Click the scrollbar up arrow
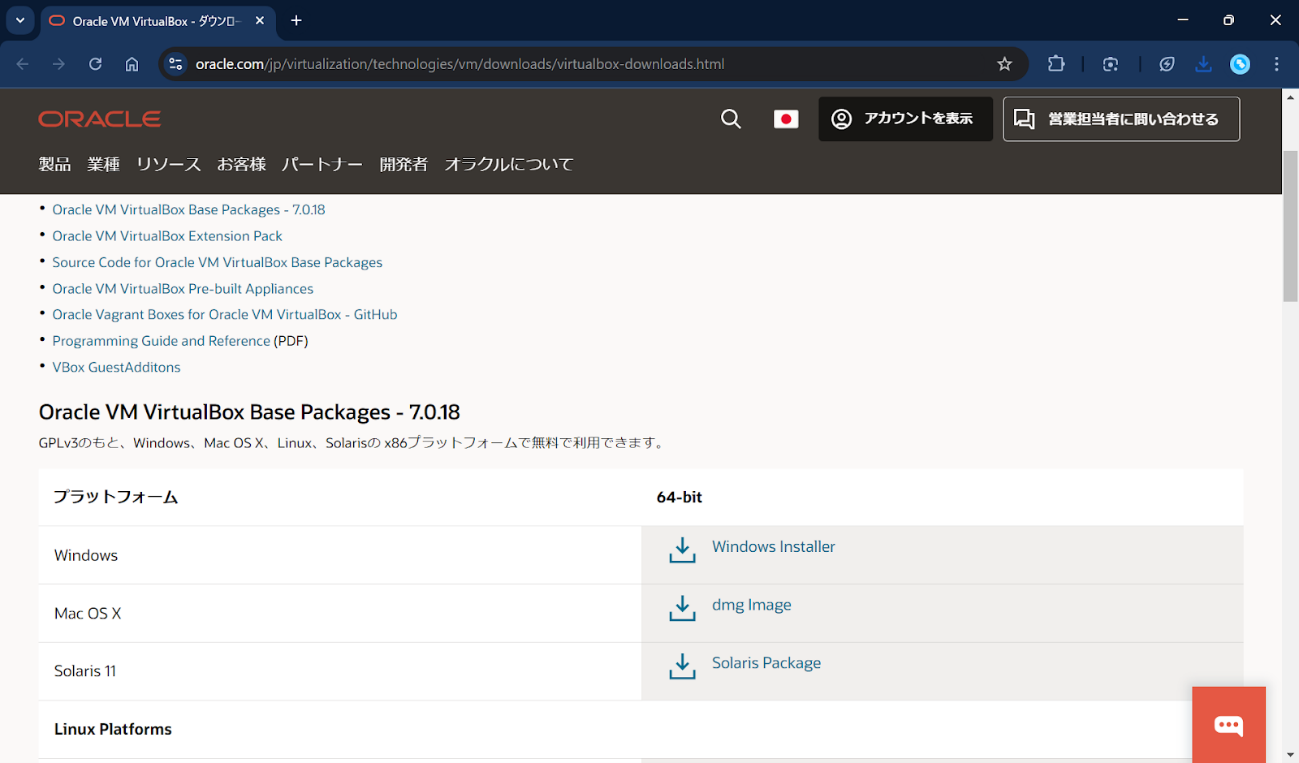The height and width of the screenshot is (763, 1299). pyautogui.click(x=1290, y=96)
